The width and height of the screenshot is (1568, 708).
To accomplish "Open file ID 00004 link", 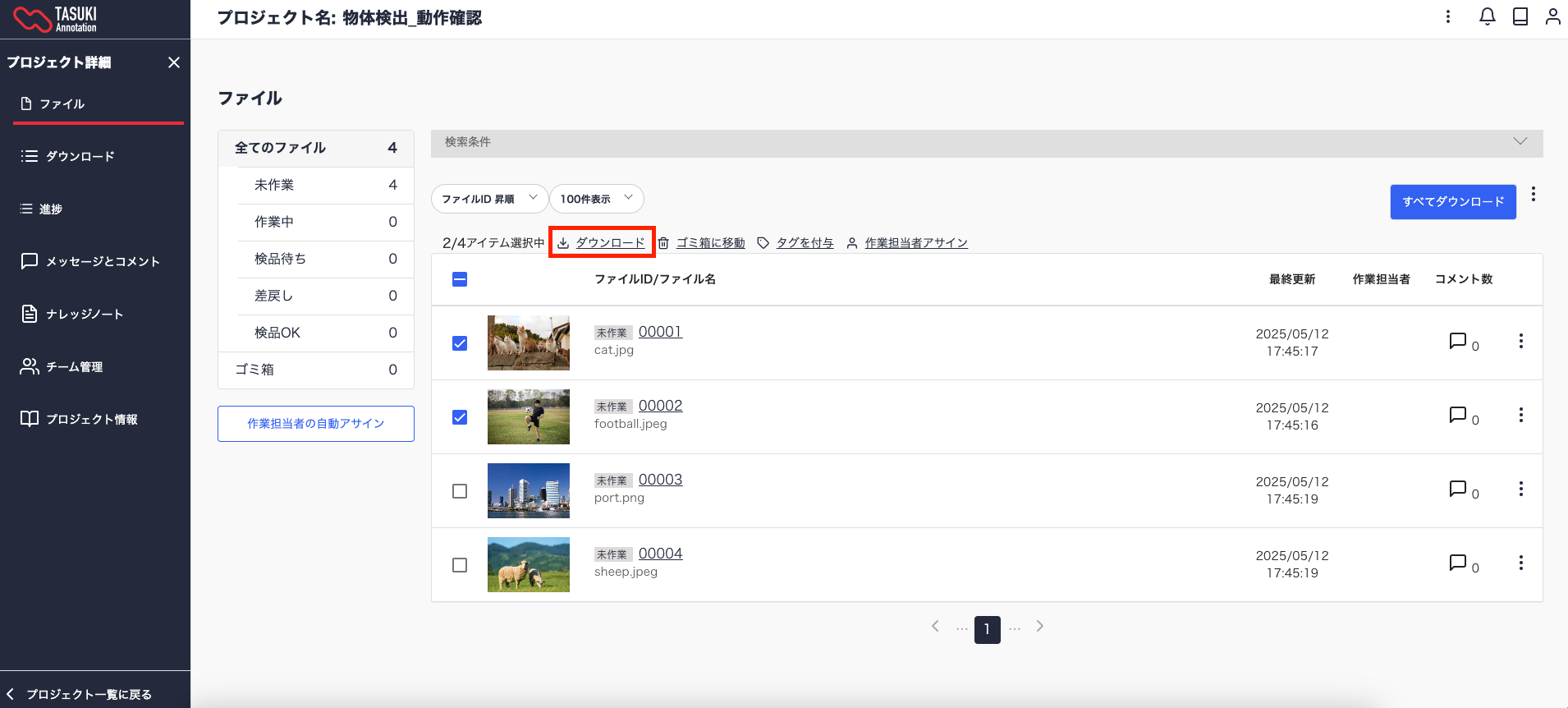I will (x=661, y=554).
